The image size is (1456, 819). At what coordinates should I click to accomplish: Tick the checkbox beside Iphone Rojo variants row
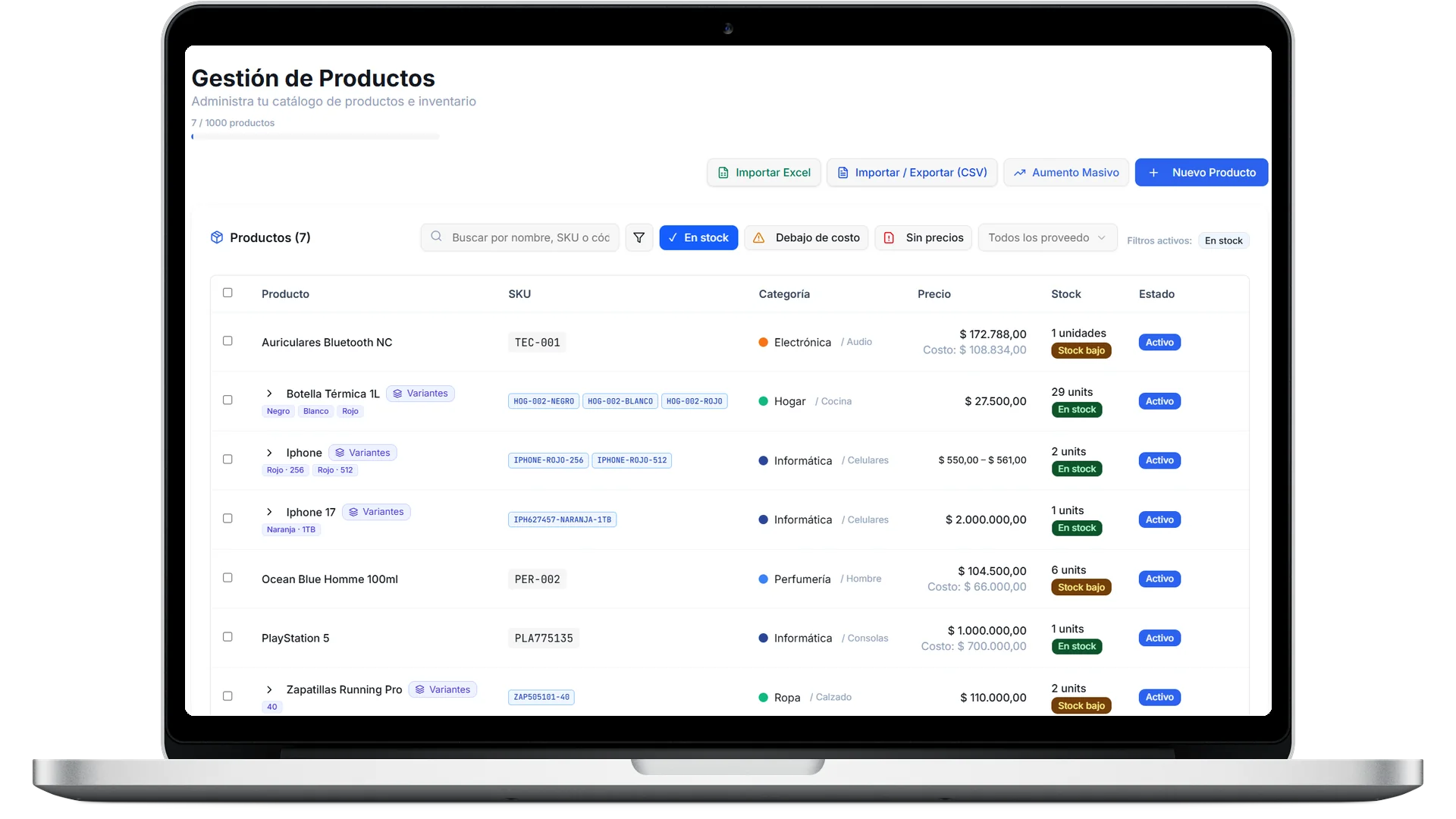coord(227,460)
